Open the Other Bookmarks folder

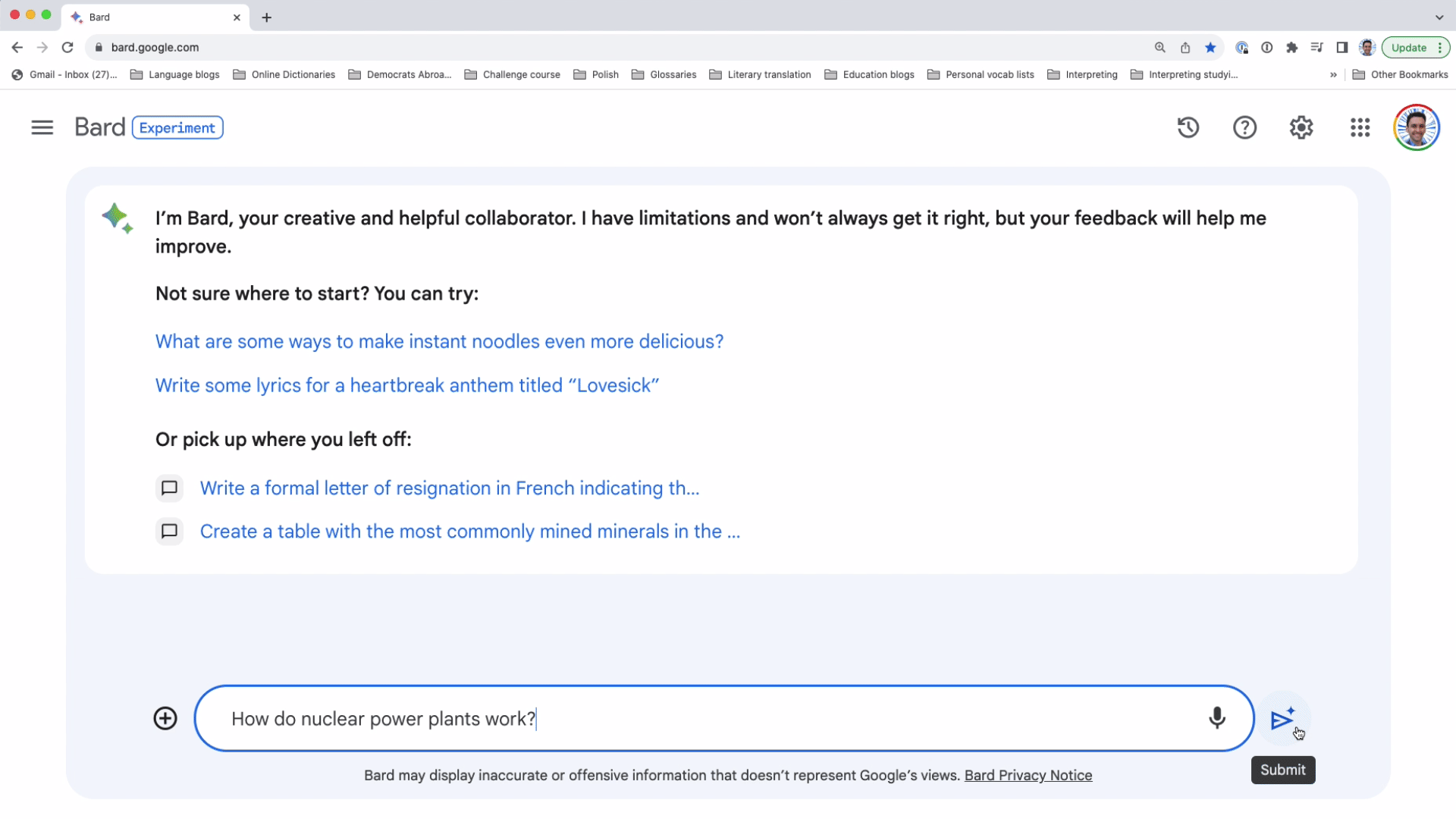click(x=1401, y=74)
